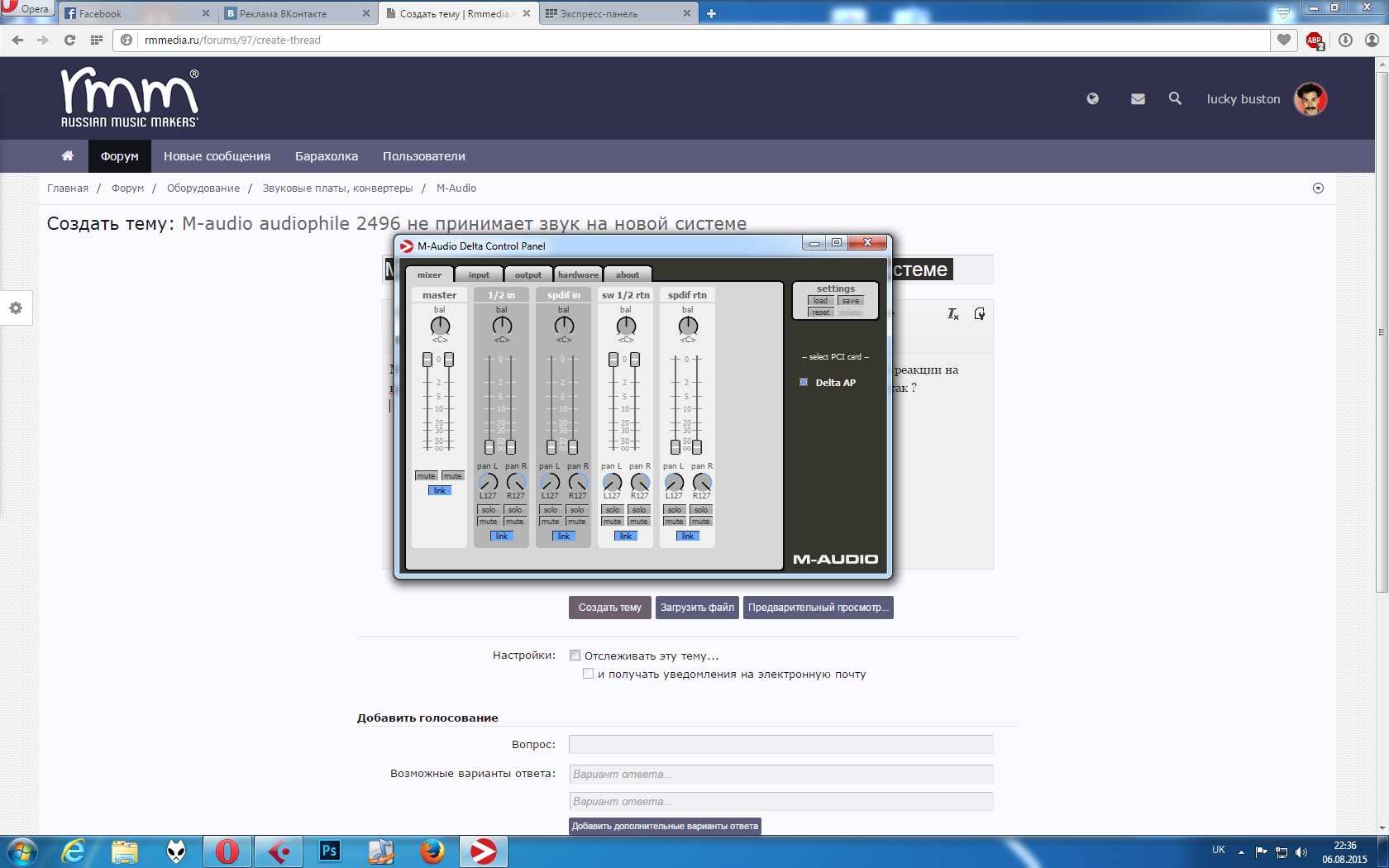Click 'Добавить дополнительные варианты ответа' button
Viewport: 1389px width, 868px height.
[x=665, y=826]
